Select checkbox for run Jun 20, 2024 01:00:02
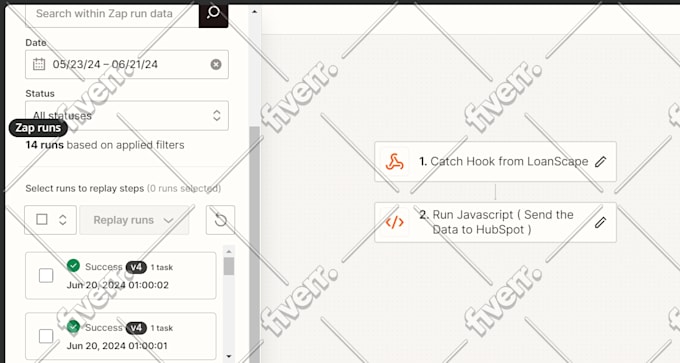This screenshot has height=363, width=680. coord(46,275)
